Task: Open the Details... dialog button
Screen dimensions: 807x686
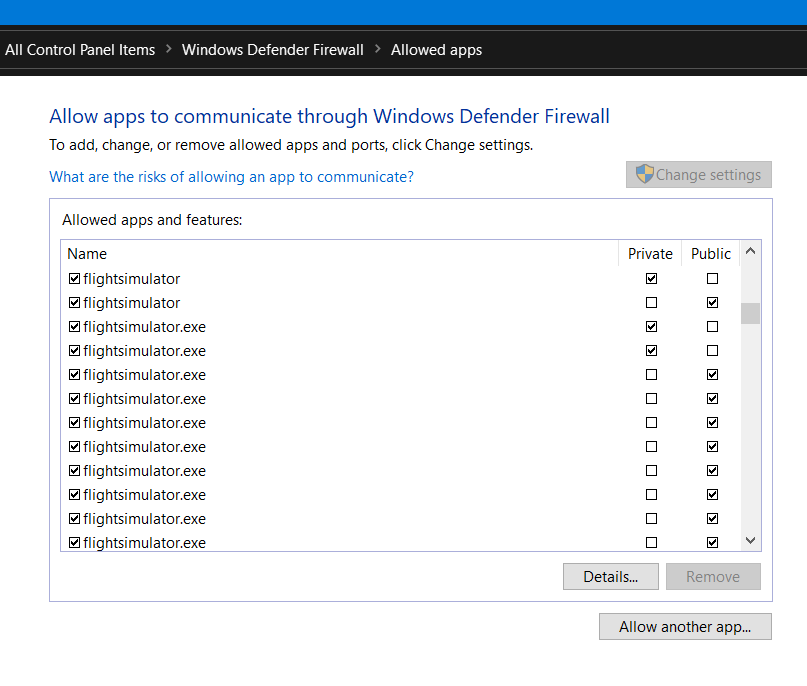Action: click(610, 576)
